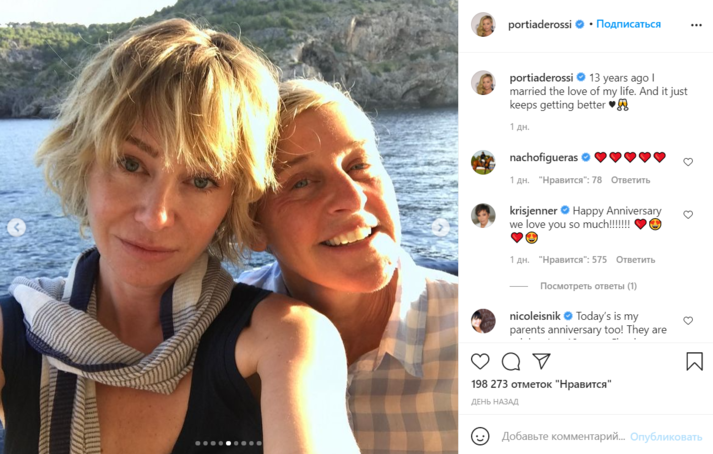Select the carousel pagination dots
The height and width of the screenshot is (454, 713).
coord(229,443)
